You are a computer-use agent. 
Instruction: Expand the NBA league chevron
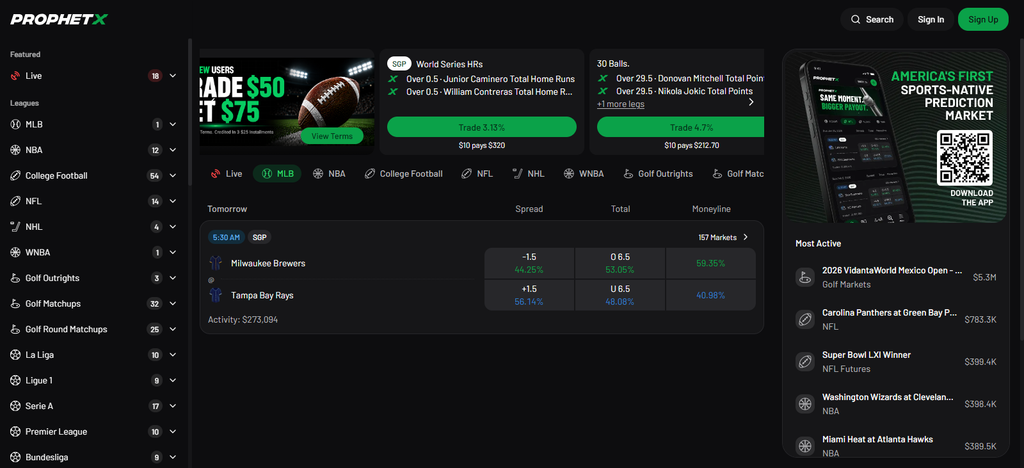[x=173, y=150]
